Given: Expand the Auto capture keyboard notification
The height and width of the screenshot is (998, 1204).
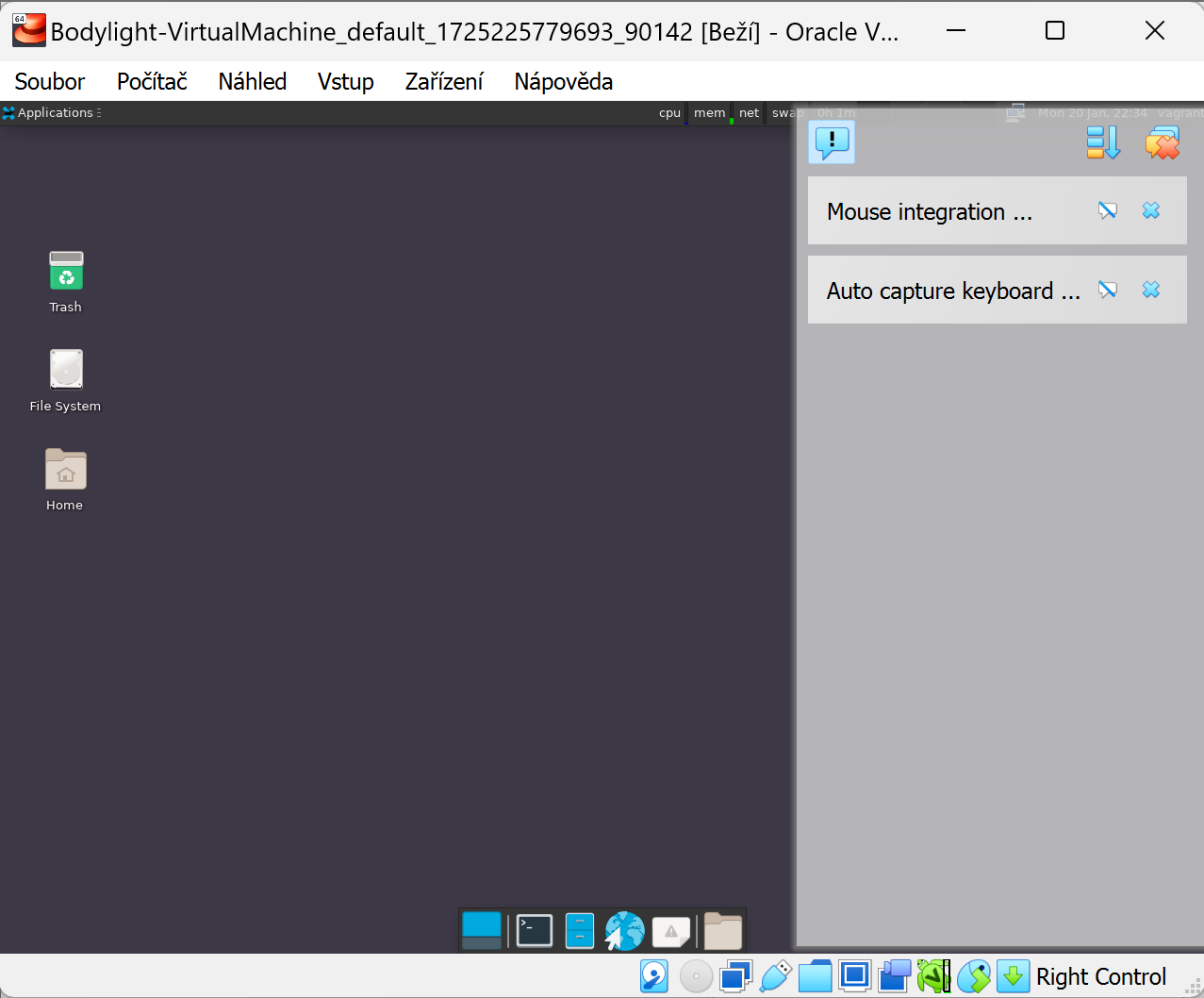Looking at the screenshot, I should click(x=952, y=291).
